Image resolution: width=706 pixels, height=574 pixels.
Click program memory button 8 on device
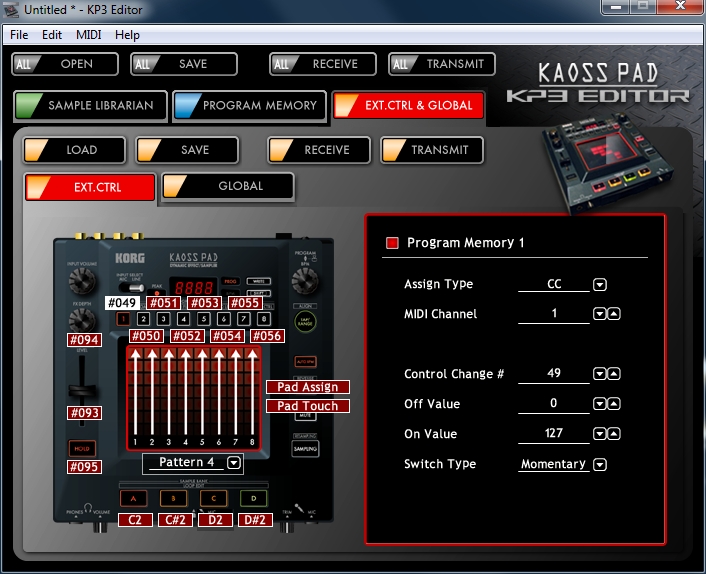point(264,319)
